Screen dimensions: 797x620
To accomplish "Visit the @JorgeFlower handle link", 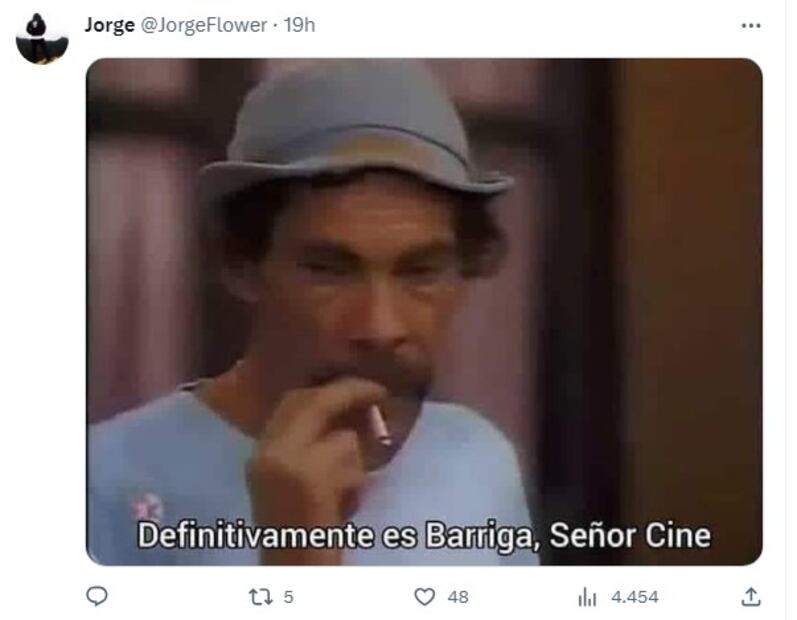I will click(203, 25).
